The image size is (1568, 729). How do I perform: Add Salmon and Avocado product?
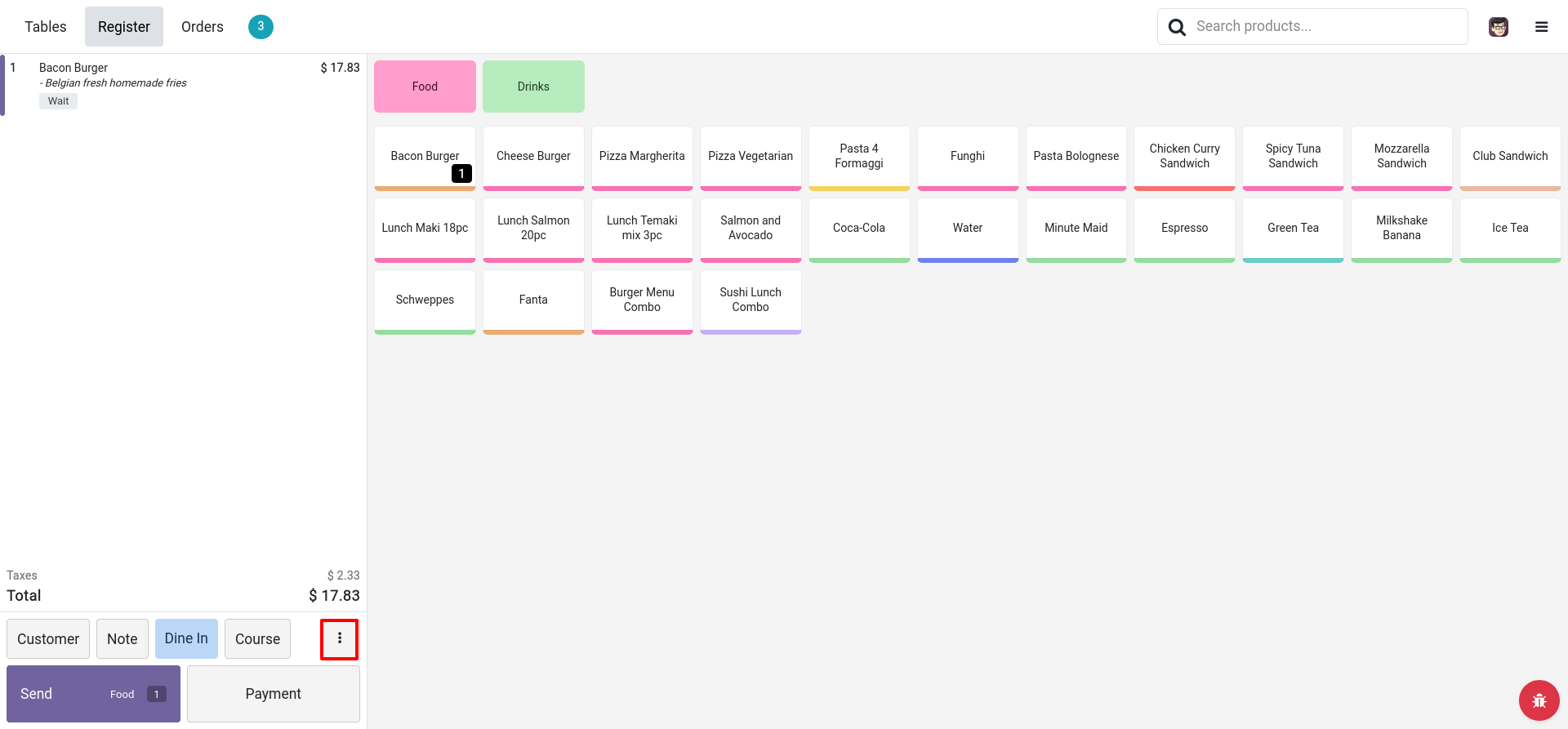coord(751,229)
